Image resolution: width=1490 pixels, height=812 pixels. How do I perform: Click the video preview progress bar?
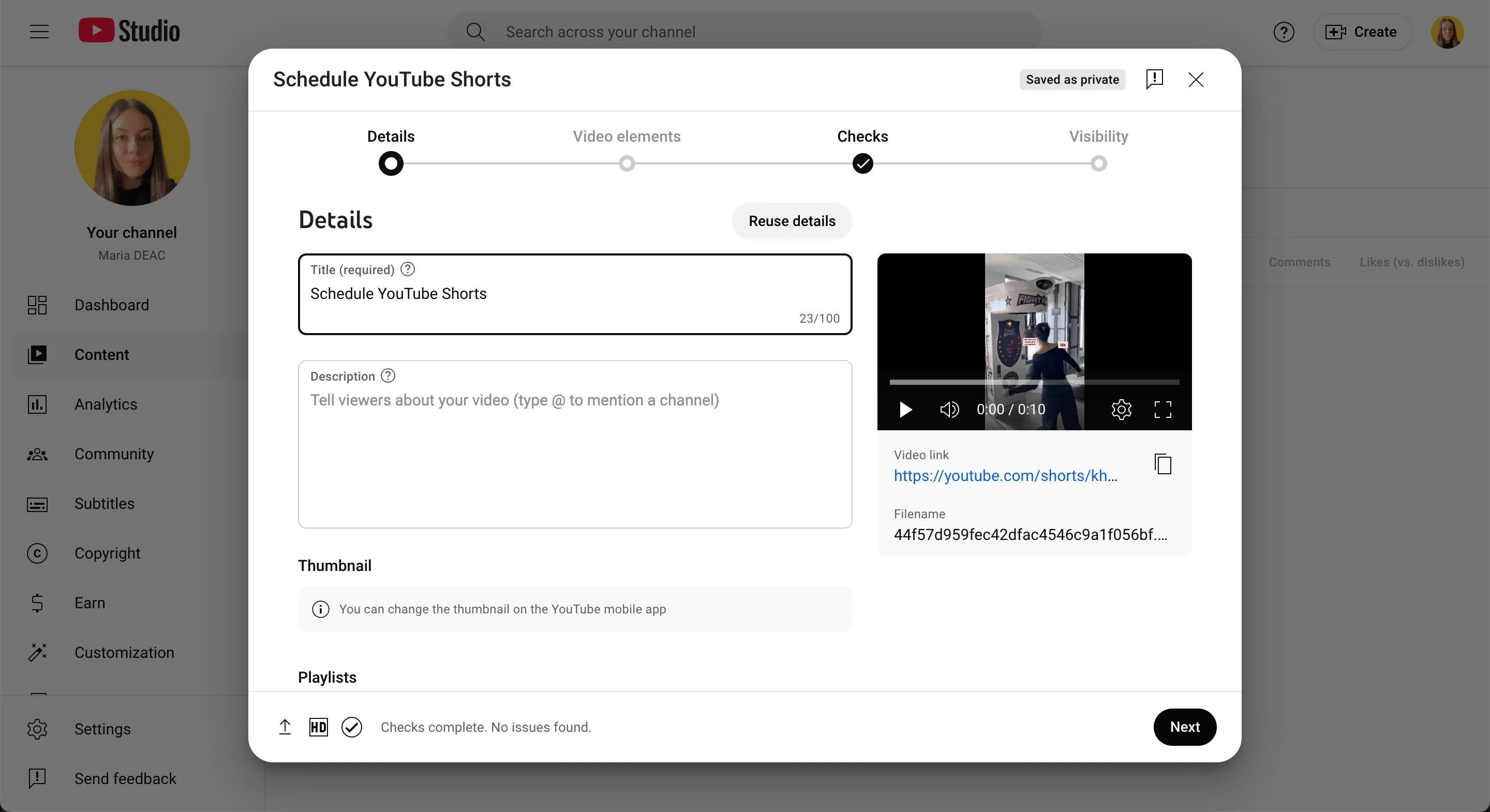pos(1034,382)
